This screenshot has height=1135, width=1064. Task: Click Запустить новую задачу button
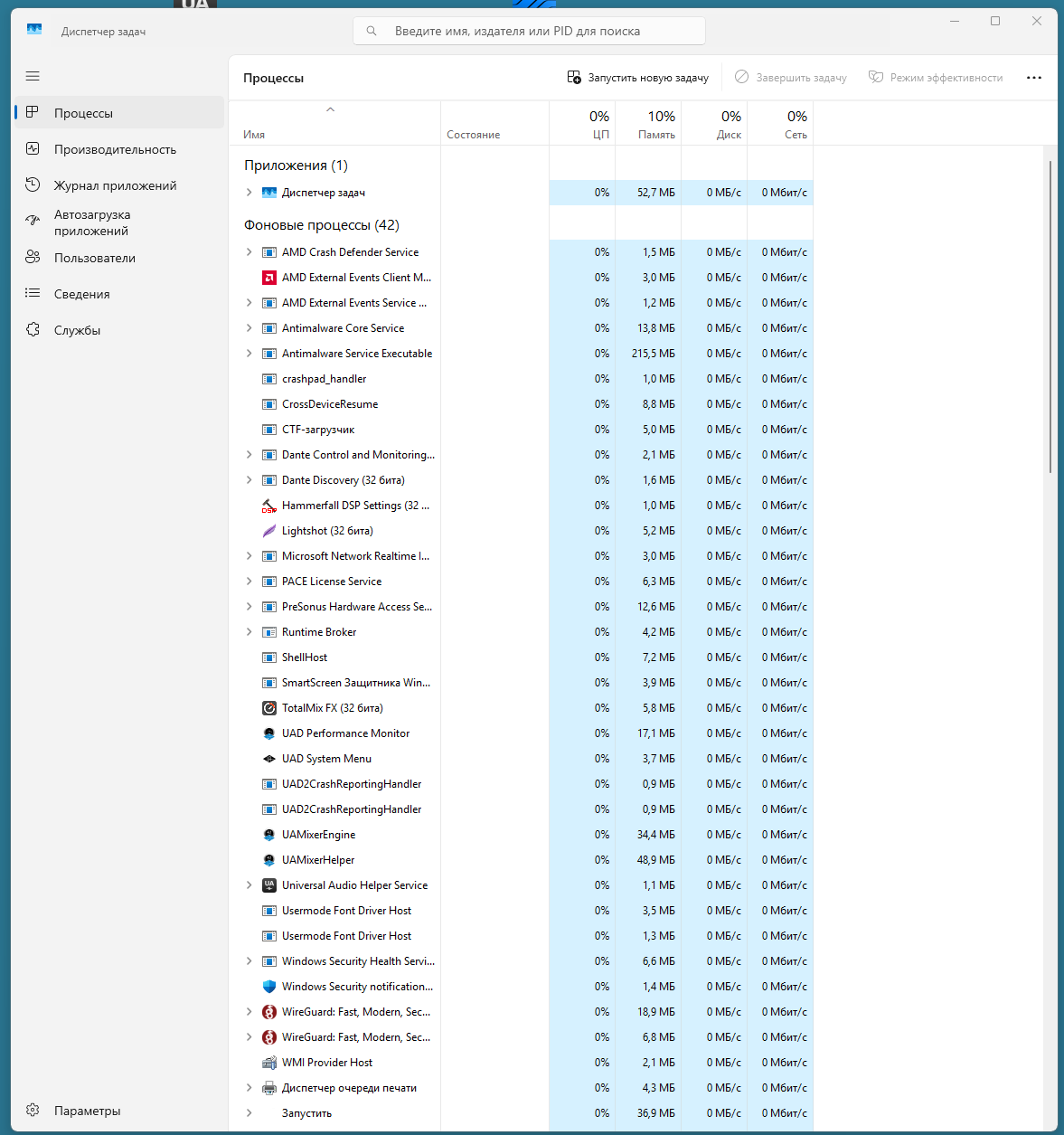pos(638,78)
